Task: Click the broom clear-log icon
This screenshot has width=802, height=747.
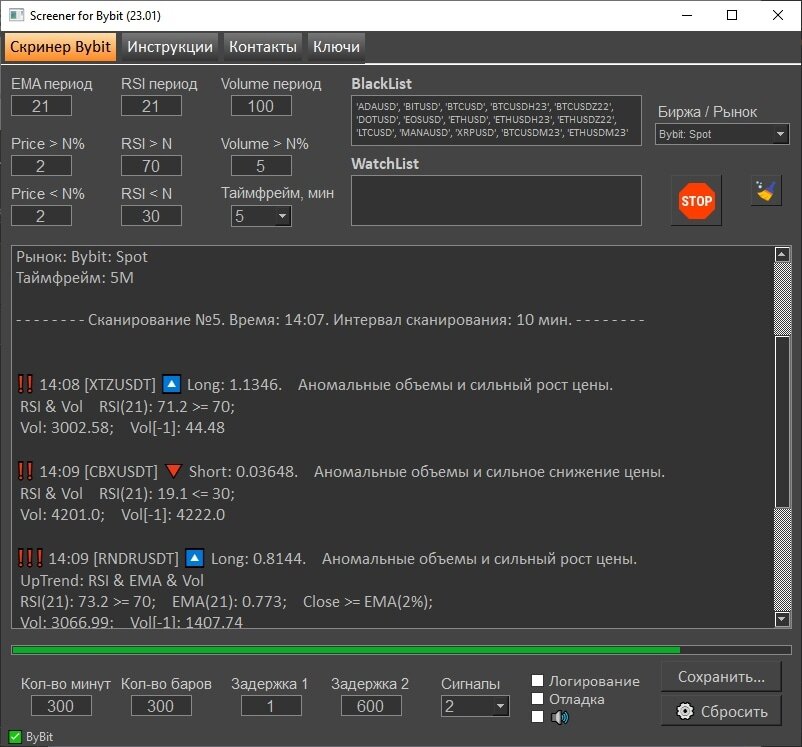Action: tap(766, 191)
